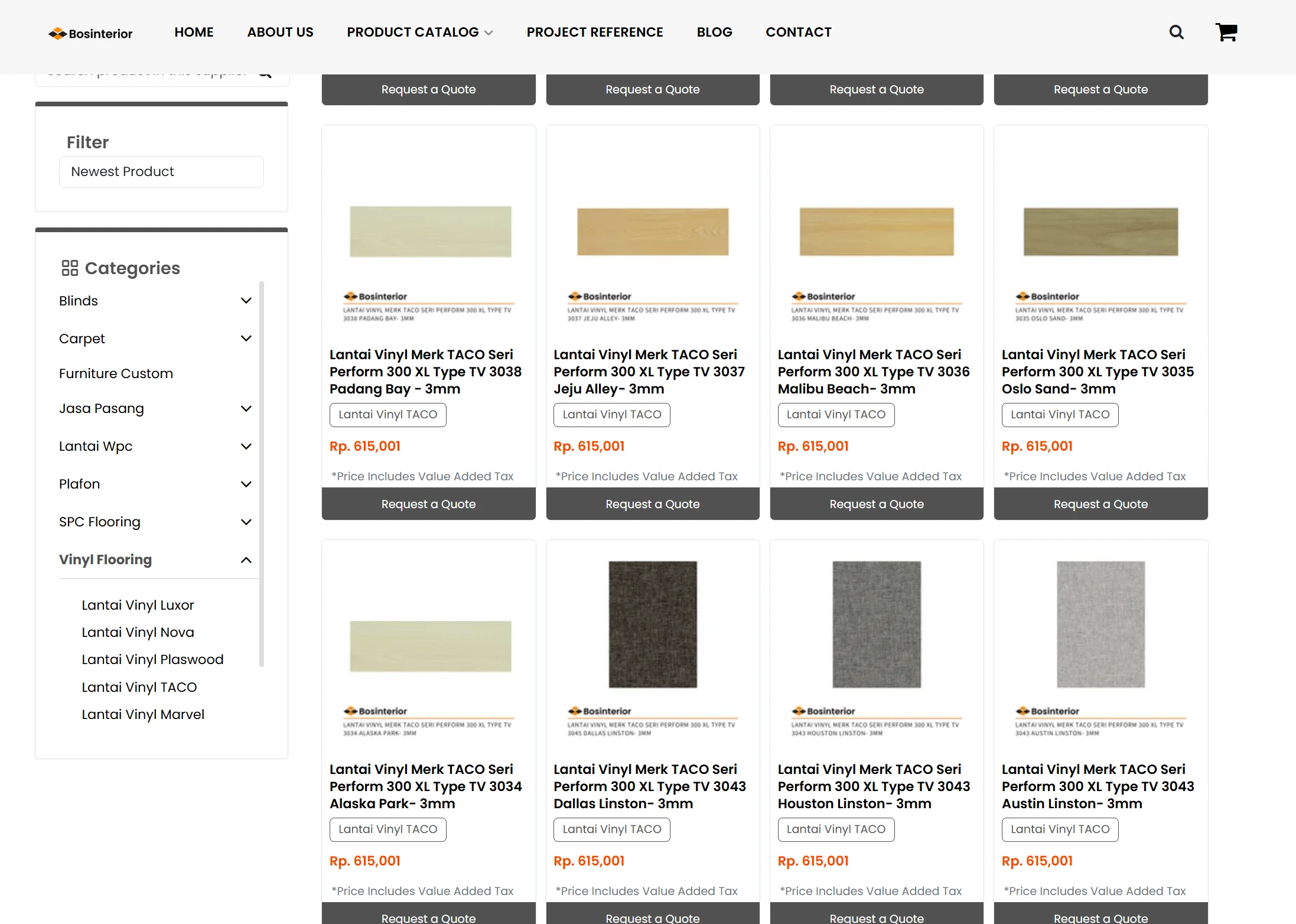Viewport: 1296px width, 924px height.
Task: Navigate to PROJECT REFERENCE
Action: 595,32
